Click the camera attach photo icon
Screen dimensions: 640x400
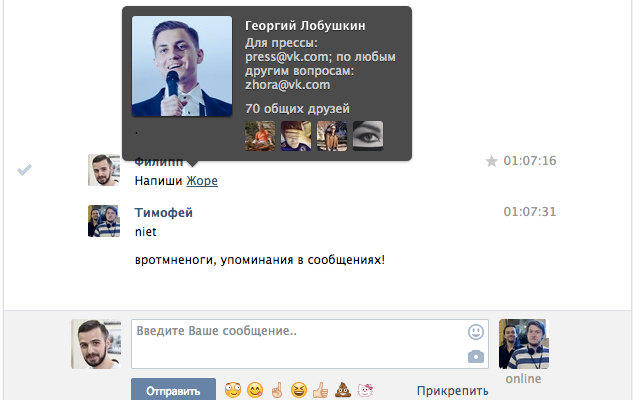coord(476,357)
